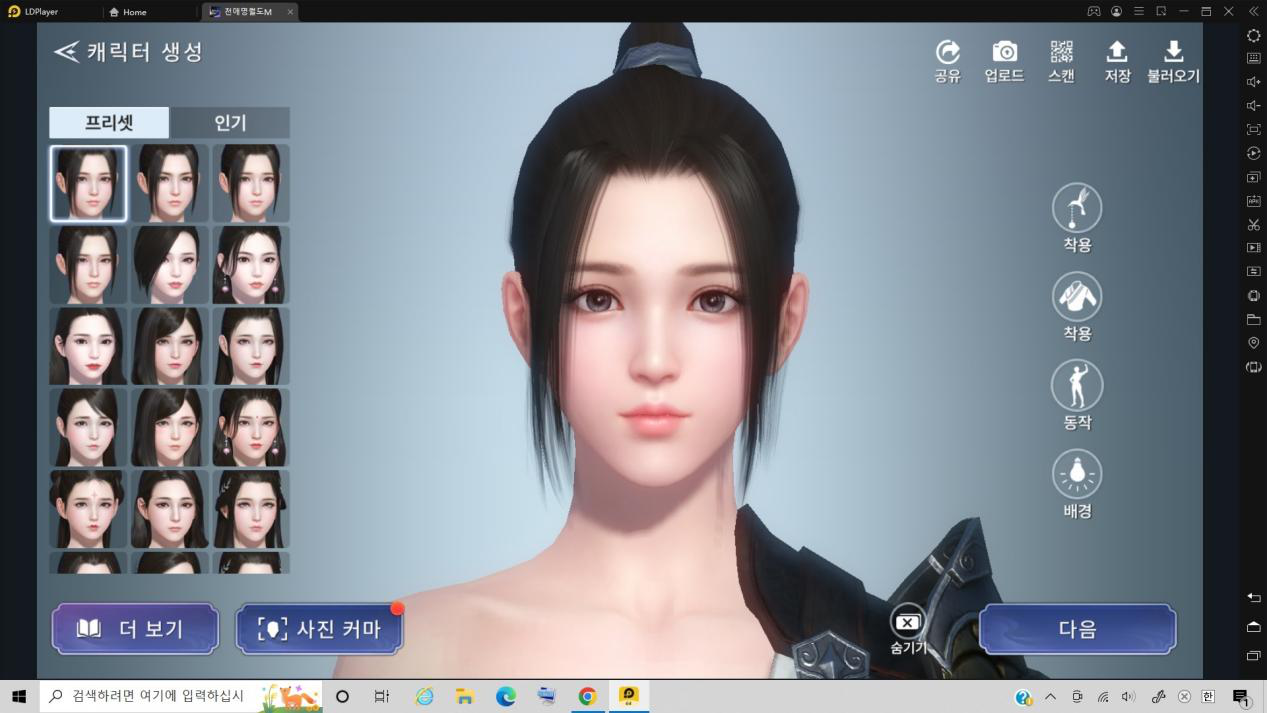Open the video recorder sidebar icon
This screenshot has height=713, width=1267.
pyautogui.click(x=1253, y=247)
